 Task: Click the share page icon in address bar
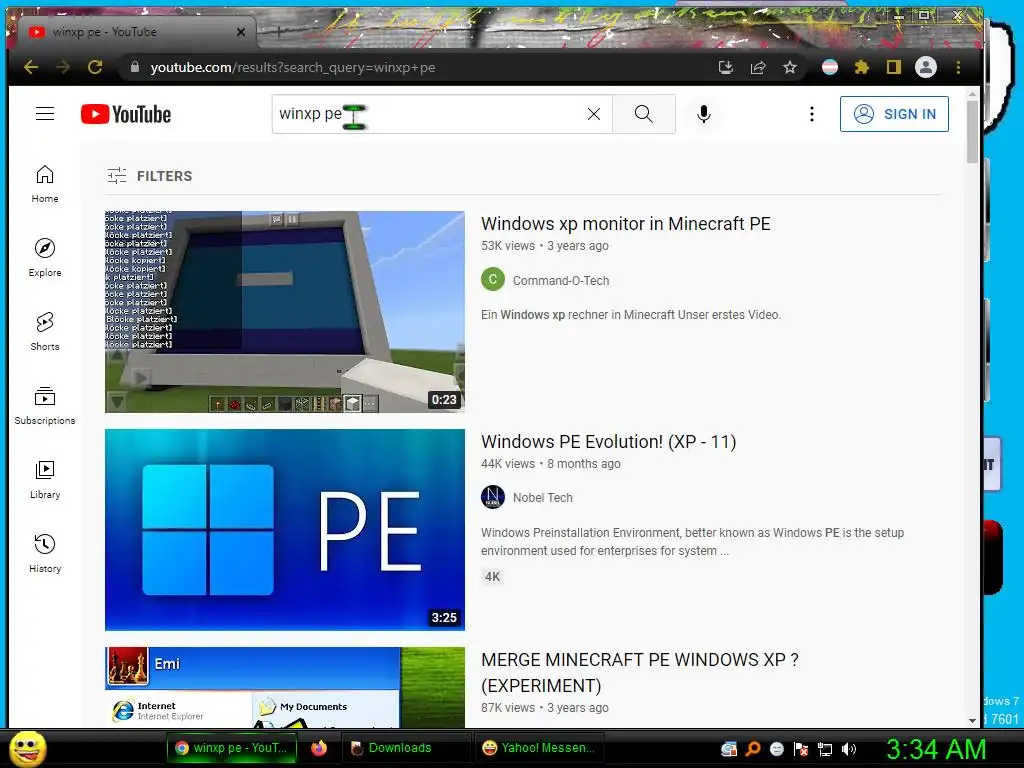758,67
